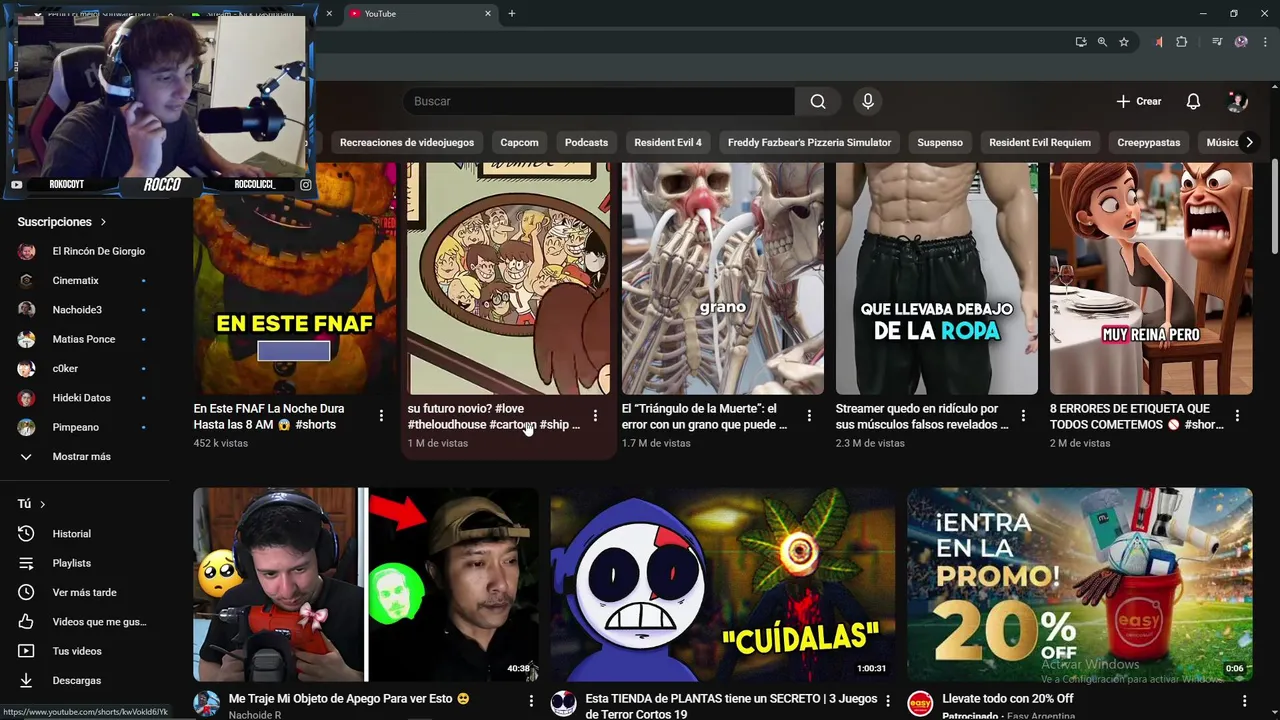Click the zoom magnifier icon in address bar
This screenshot has width=1280, height=720.
tap(1102, 42)
